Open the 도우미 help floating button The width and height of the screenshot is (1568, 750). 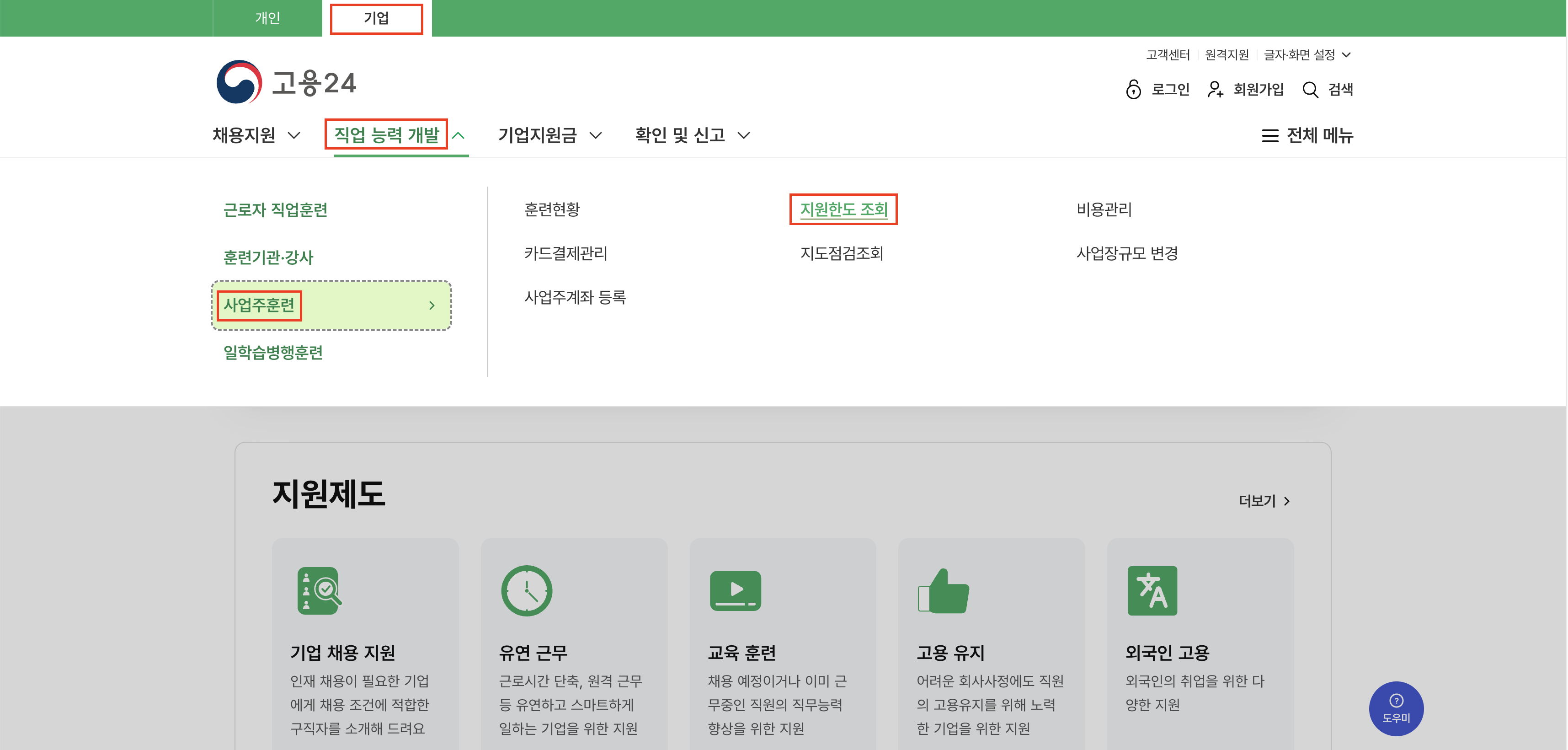(x=1396, y=708)
